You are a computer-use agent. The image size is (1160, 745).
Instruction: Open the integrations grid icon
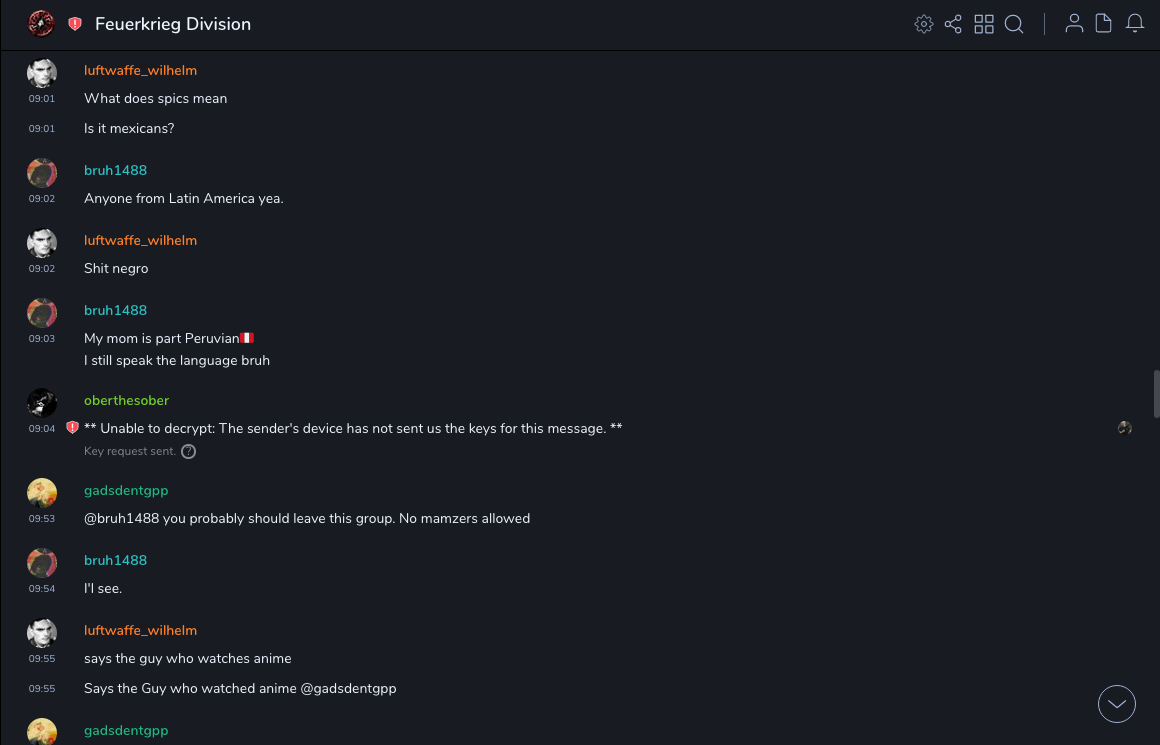pos(984,24)
